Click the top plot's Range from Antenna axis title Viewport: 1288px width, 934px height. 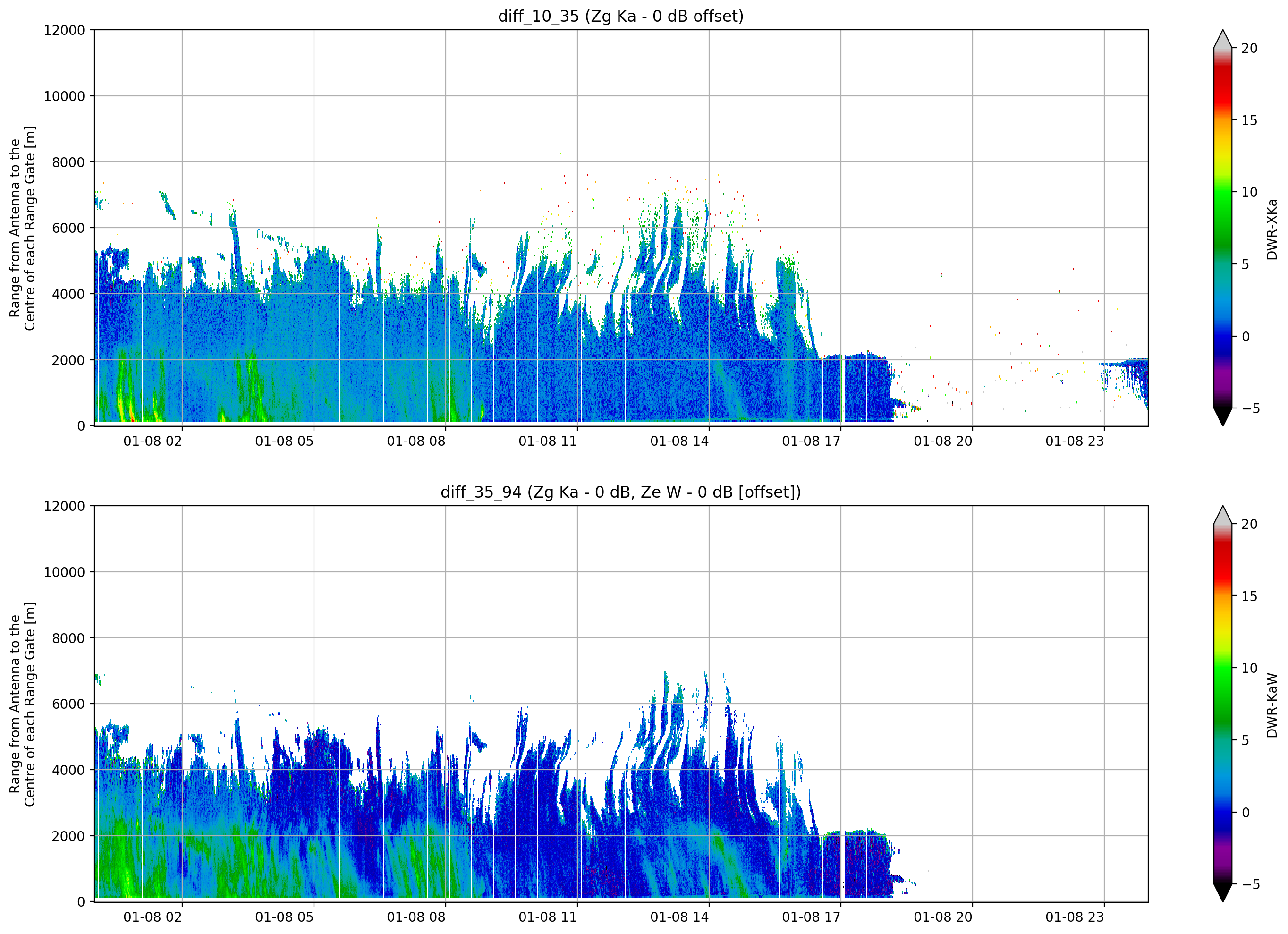[22, 228]
